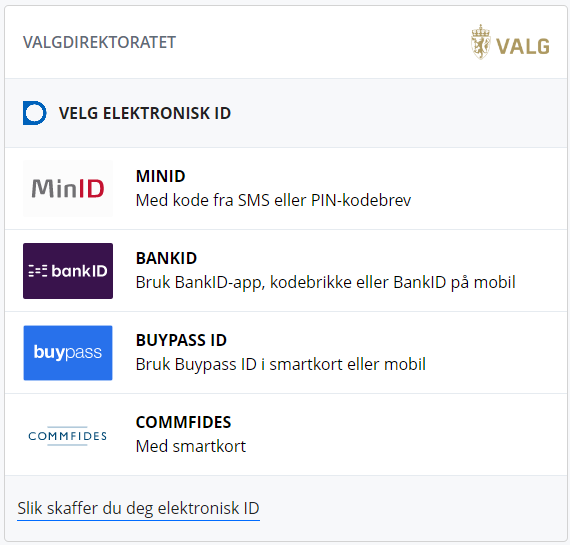Open 'Slik skaffer du deg elektronisk ID' link

pyautogui.click(x=138, y=508)
